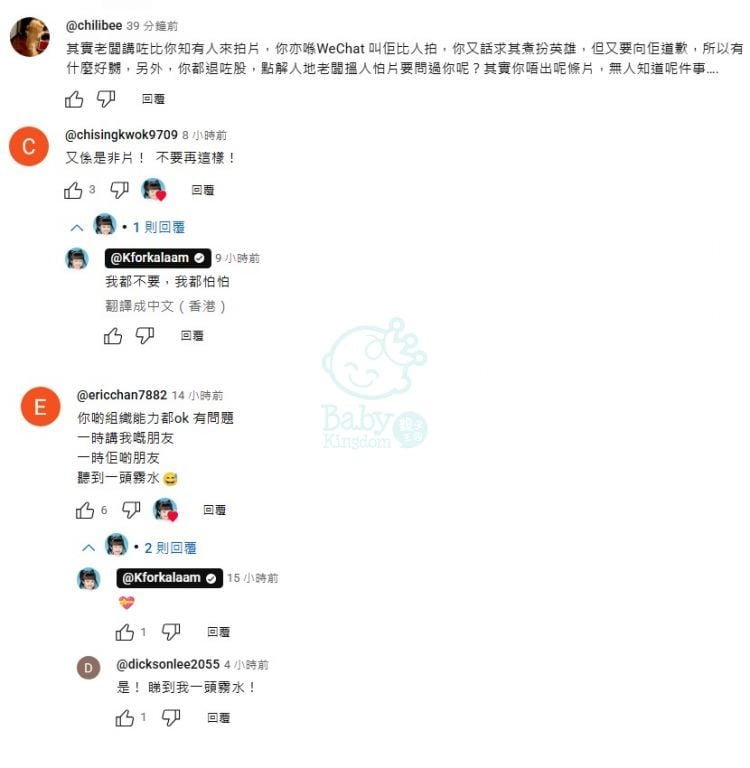Like @Kforkalaam's heart emoji reply
This screenshot has height=768, width=750.
click(124, 632)
